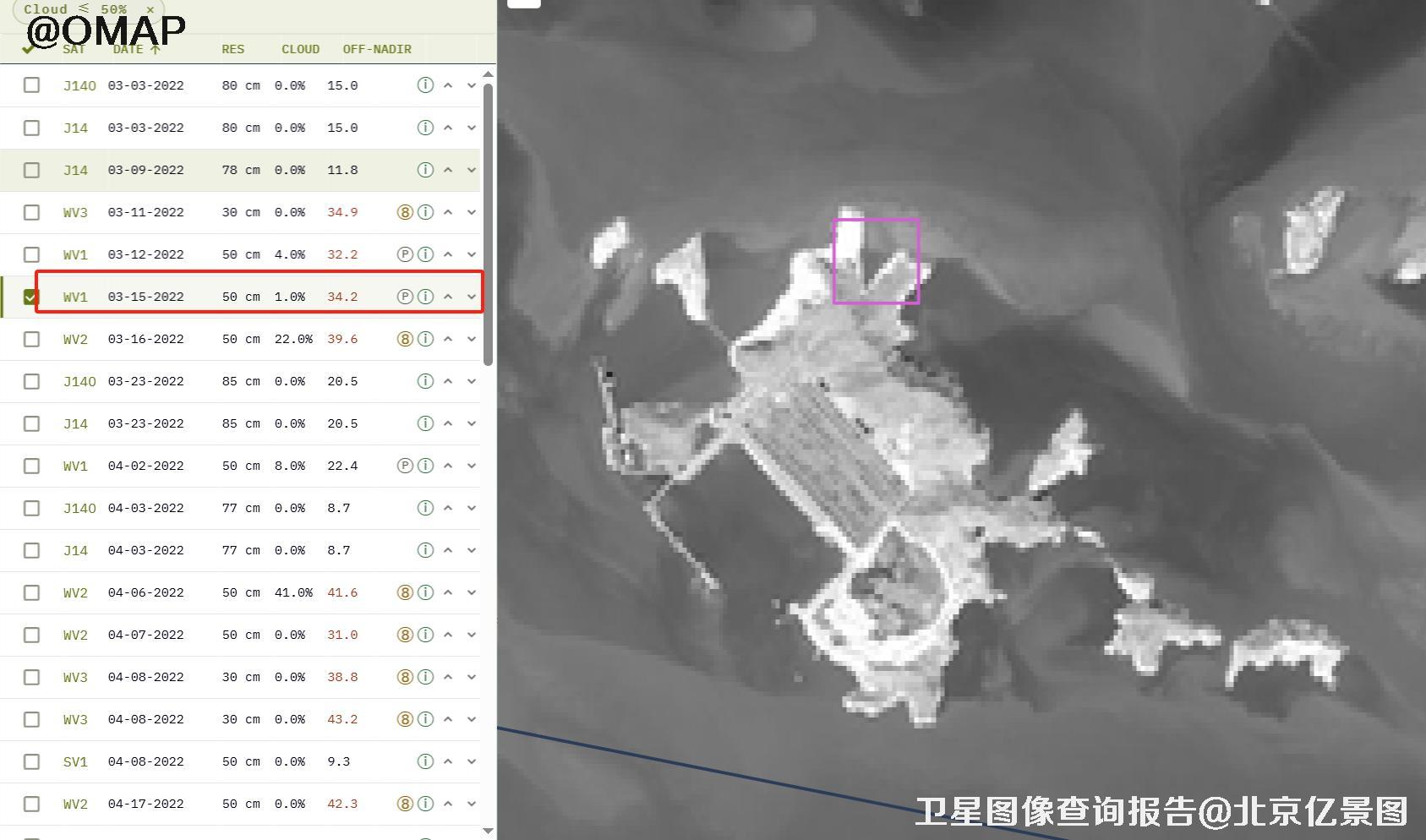
Task: Tick the checkbox for WV3 03-11-2022
Action: [31, 212]
